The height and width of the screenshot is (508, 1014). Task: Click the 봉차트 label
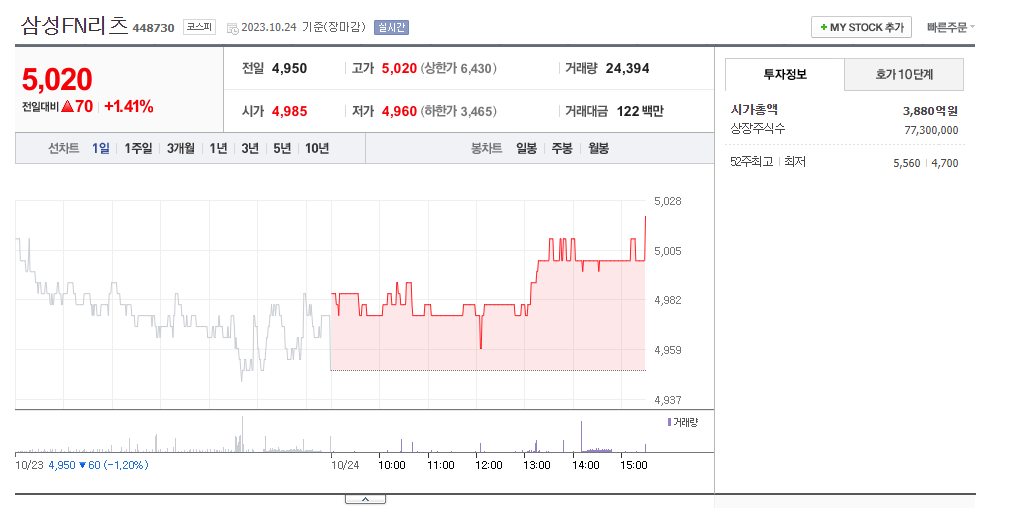point(486,148)
